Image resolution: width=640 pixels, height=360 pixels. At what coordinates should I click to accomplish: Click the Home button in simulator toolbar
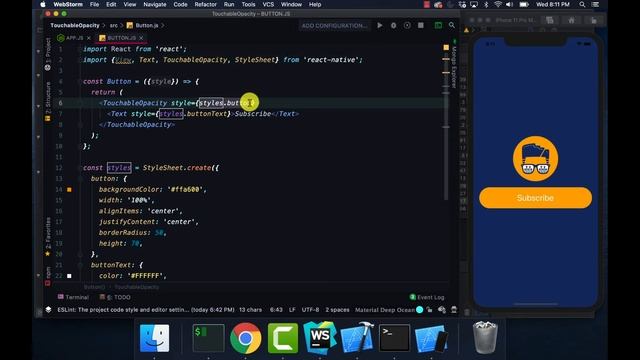coord(571,20)
